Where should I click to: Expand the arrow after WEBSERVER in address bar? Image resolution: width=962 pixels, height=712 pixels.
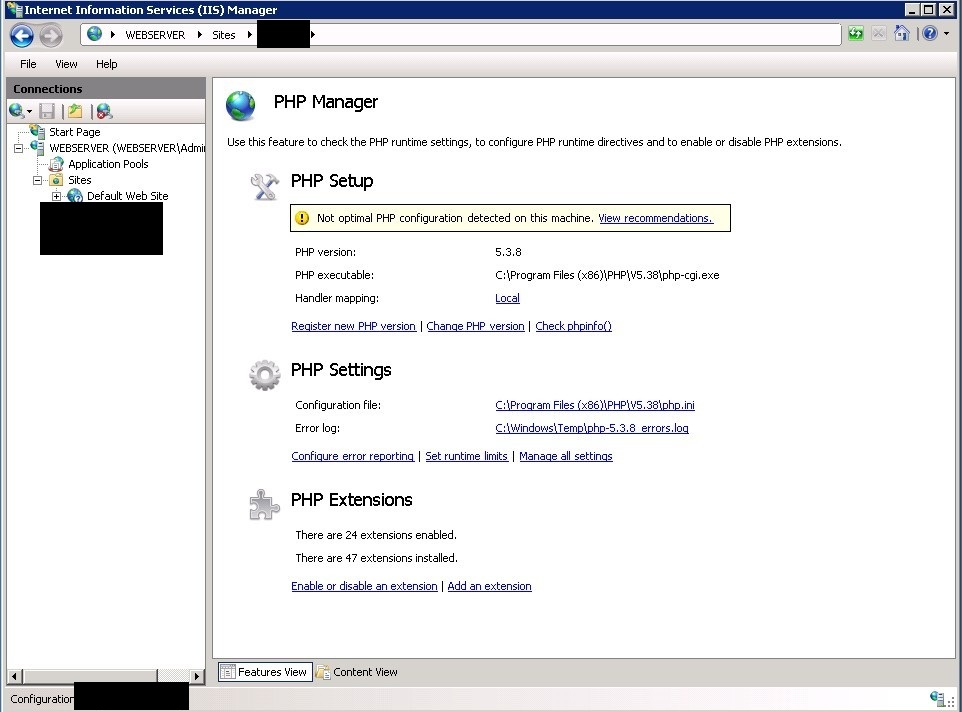pos(200,34)
